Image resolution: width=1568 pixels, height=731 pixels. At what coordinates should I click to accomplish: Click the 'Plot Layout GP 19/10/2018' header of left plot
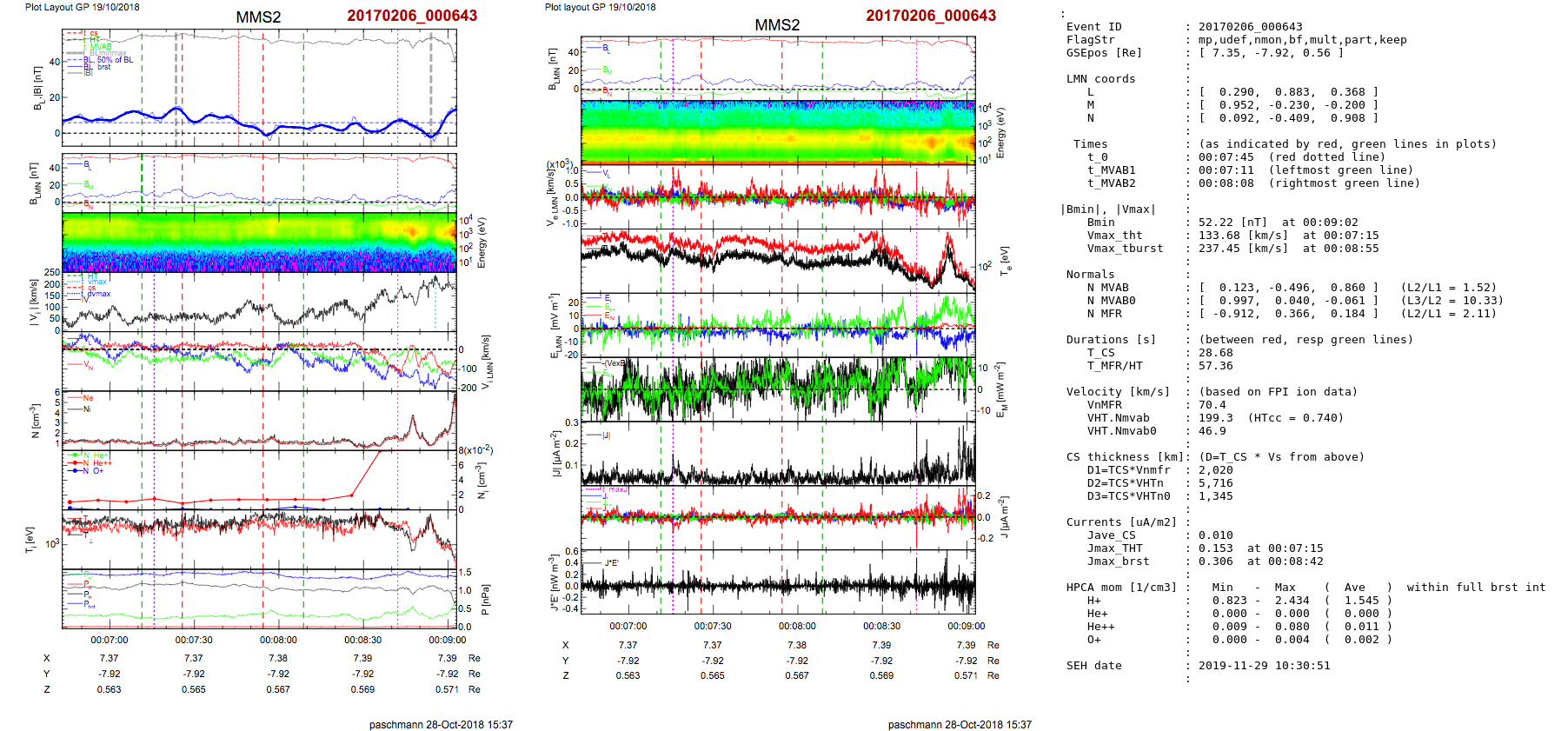(83, 7)
